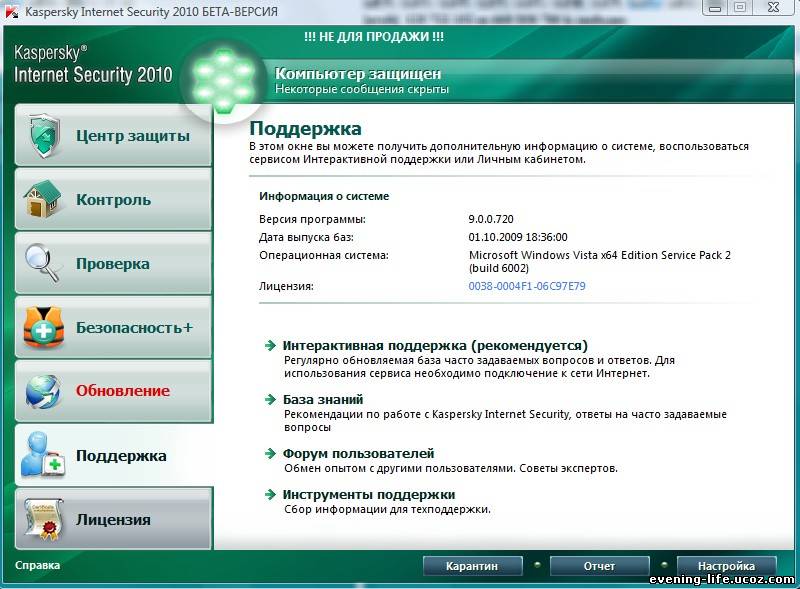This screenshot has width=800, height=589.
Task: Minimize the Kaspersky window
Action: [x=715, y=8]
